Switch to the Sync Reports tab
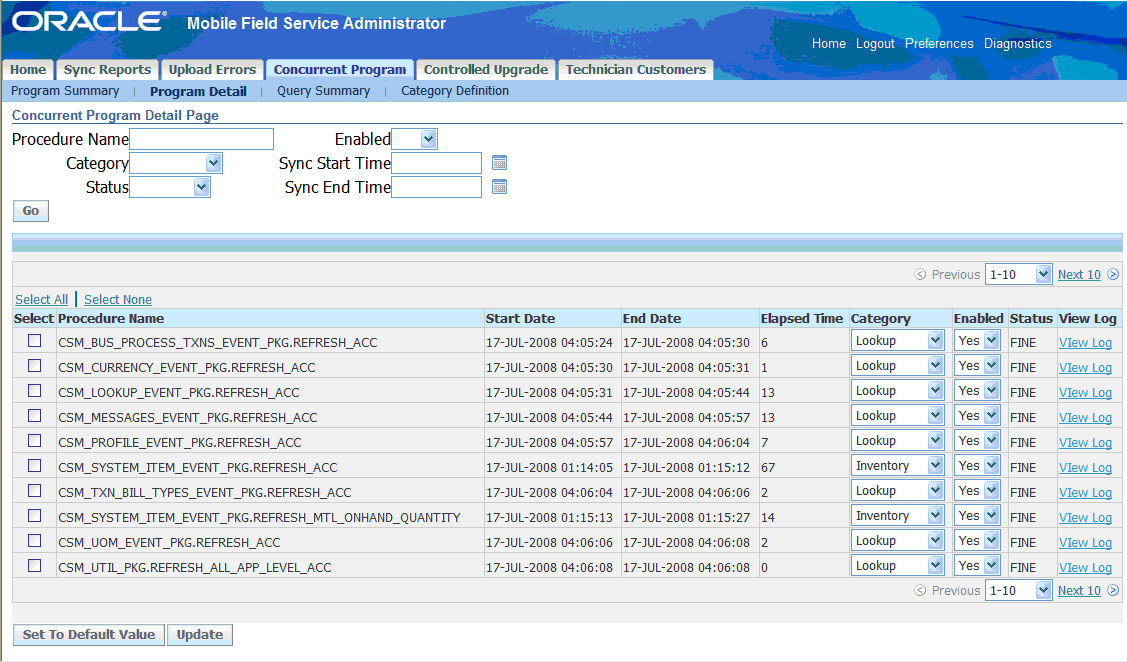 (x=107, y=70)
